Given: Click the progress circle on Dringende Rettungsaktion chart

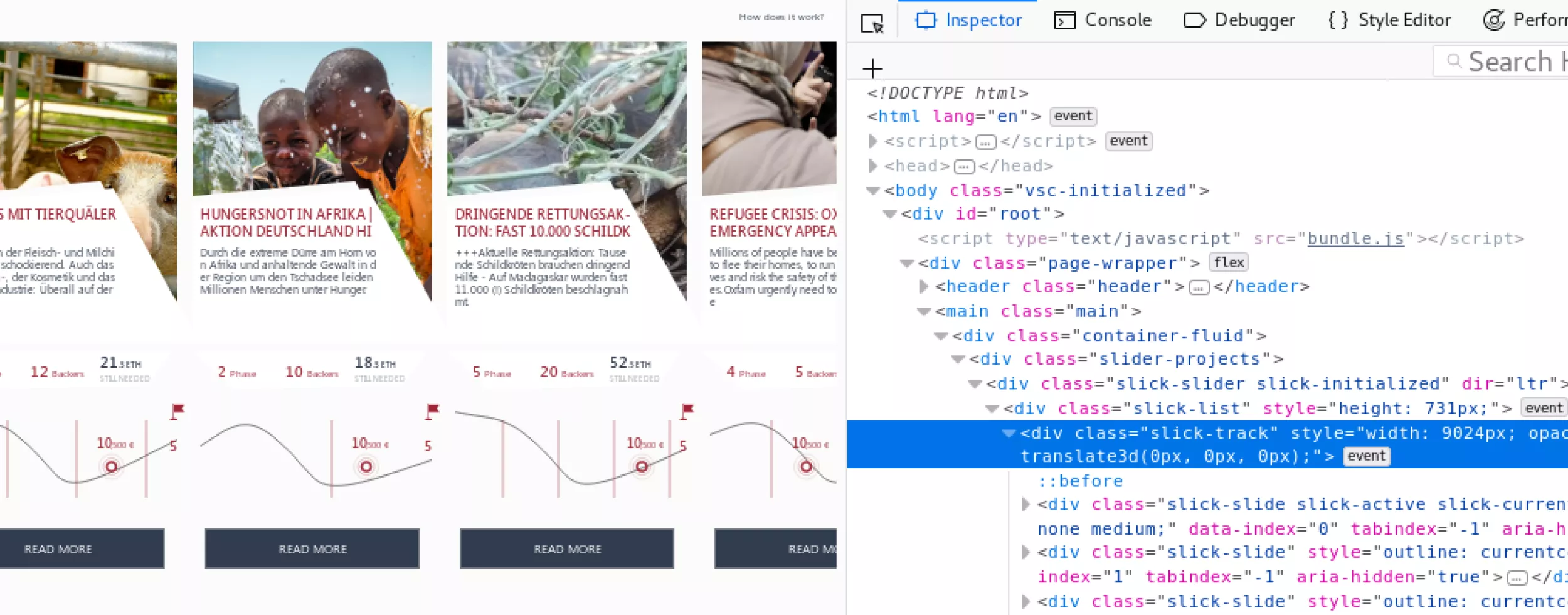Looking at the screenshot, I should coord(641,467).
